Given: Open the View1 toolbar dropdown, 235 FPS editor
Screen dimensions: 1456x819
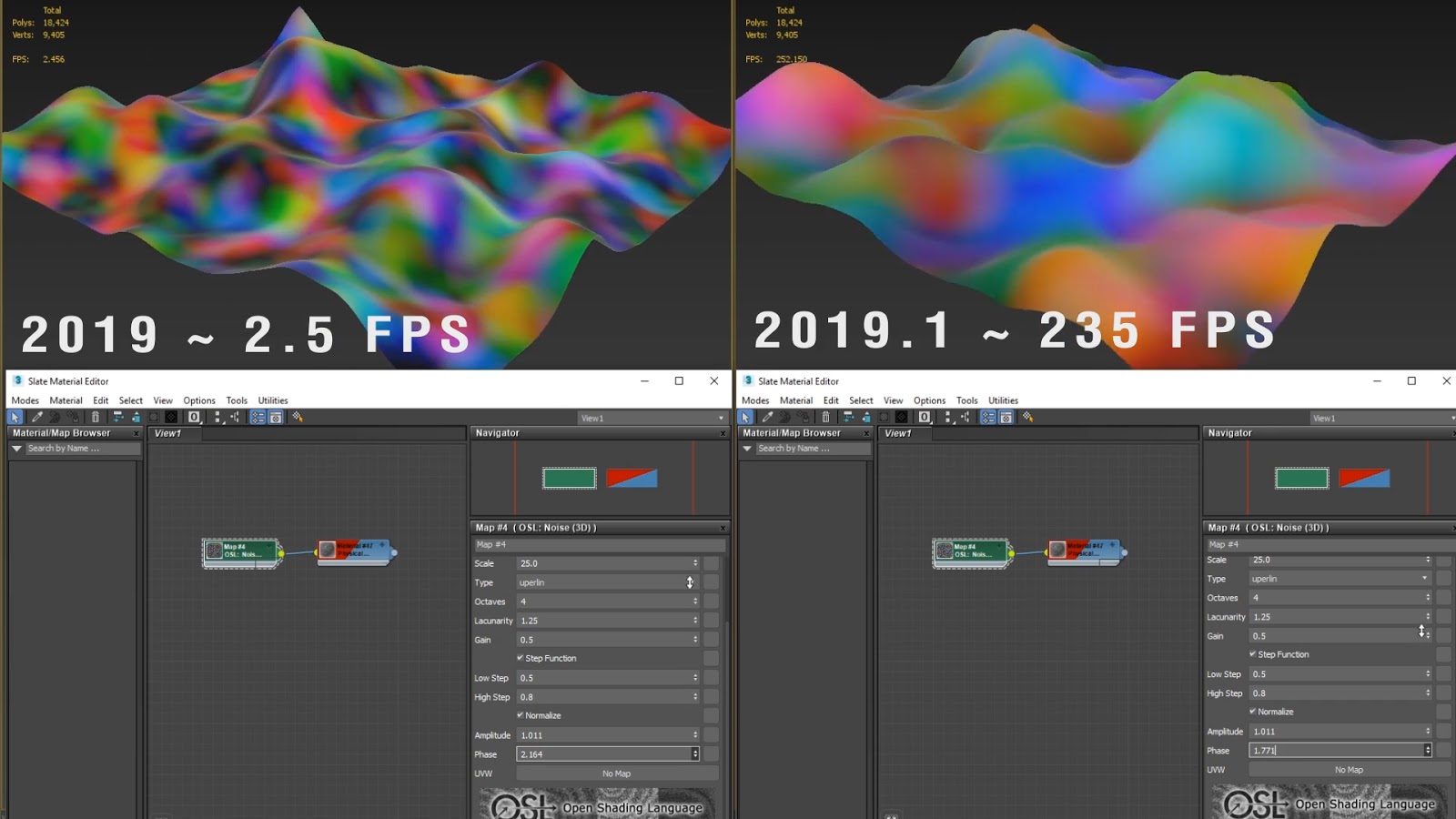Looking at the screenshot, I should point(1382,419).
